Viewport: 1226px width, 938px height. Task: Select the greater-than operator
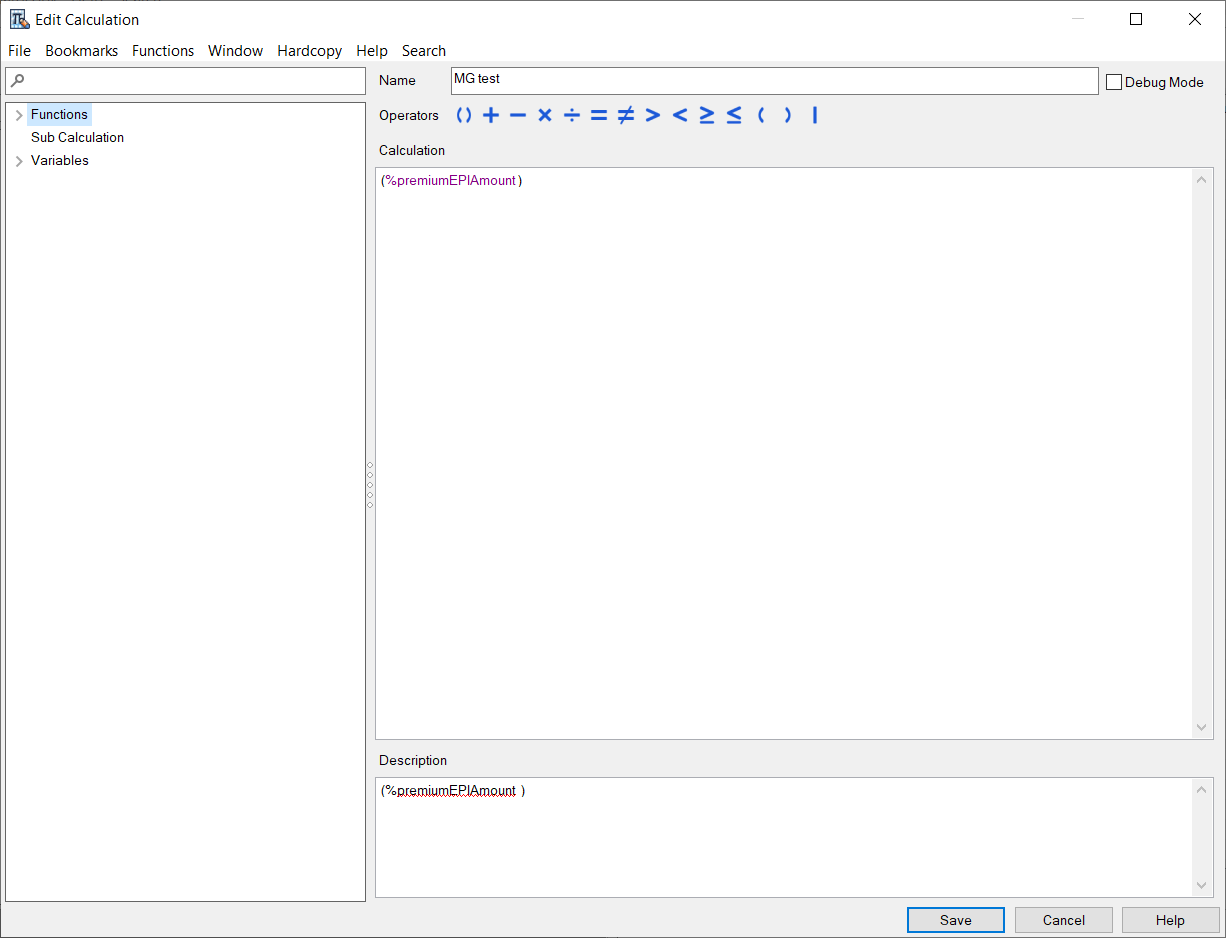tap(652, 115)
